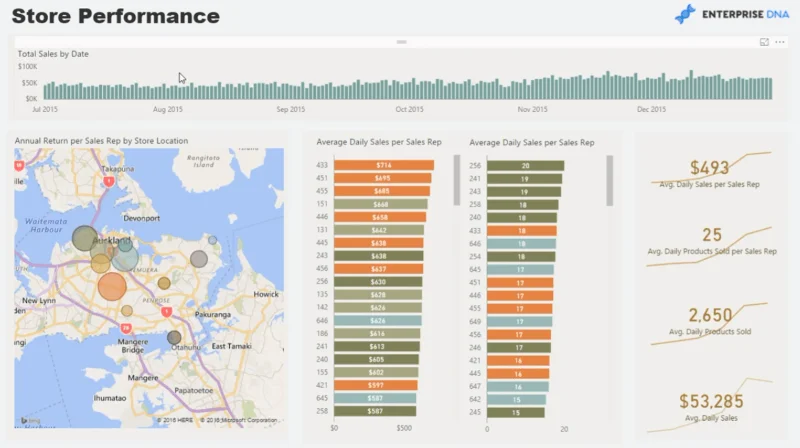Click highway 1 shield near Penrose
Viewport: 800px width, 448px height.
166,311
